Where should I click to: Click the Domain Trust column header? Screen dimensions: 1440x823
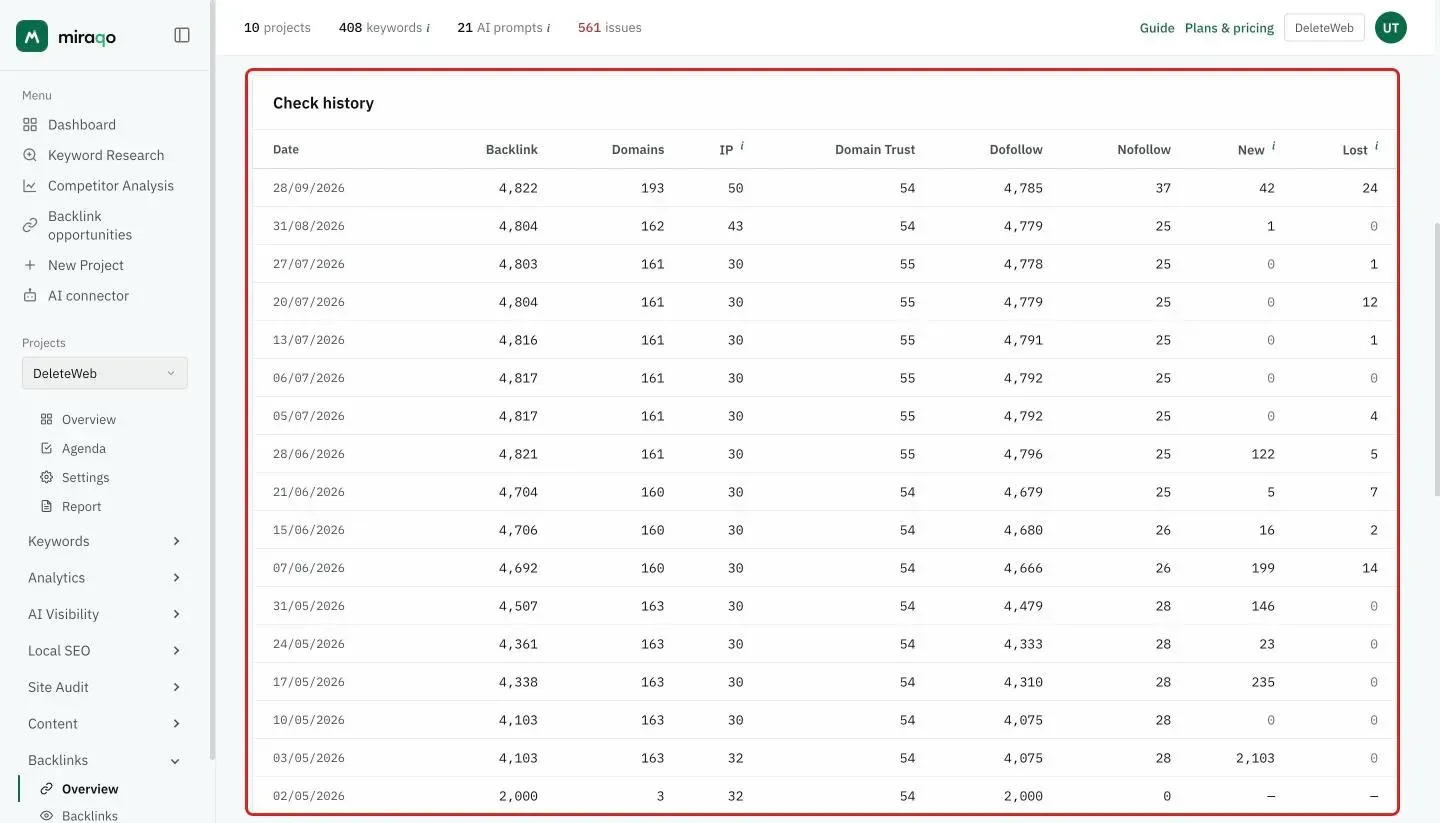[875, 150]
